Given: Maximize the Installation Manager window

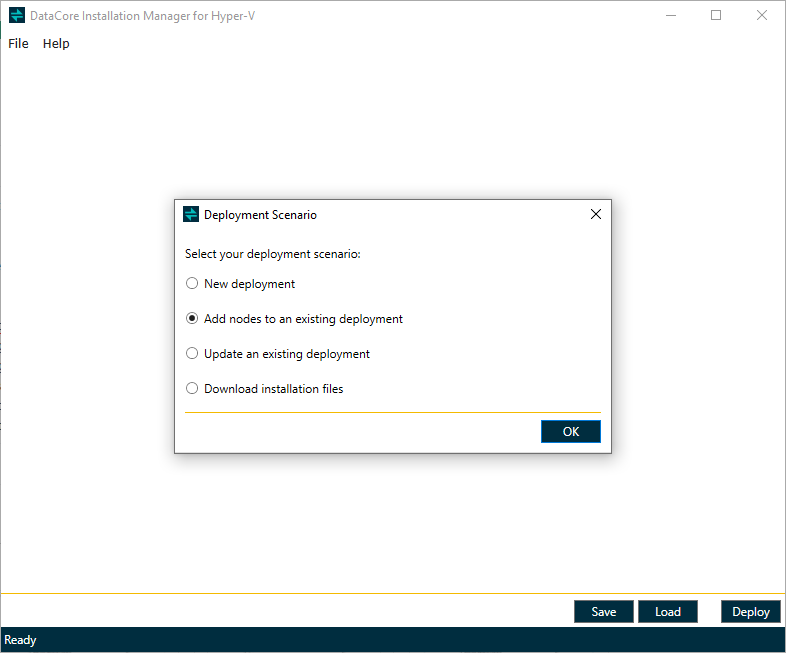Looking at the screenshot, I should [x=716, y=15].
